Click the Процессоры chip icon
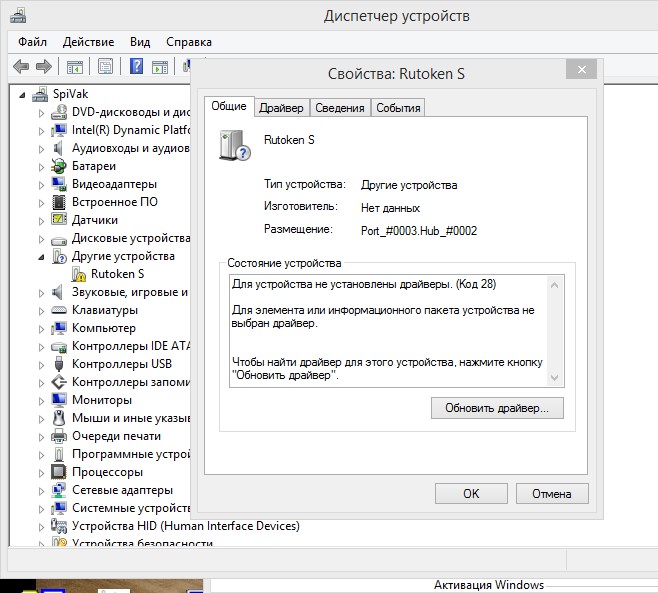Image resolution: width=658 pixels, height=593 pixels. point(59,472)
